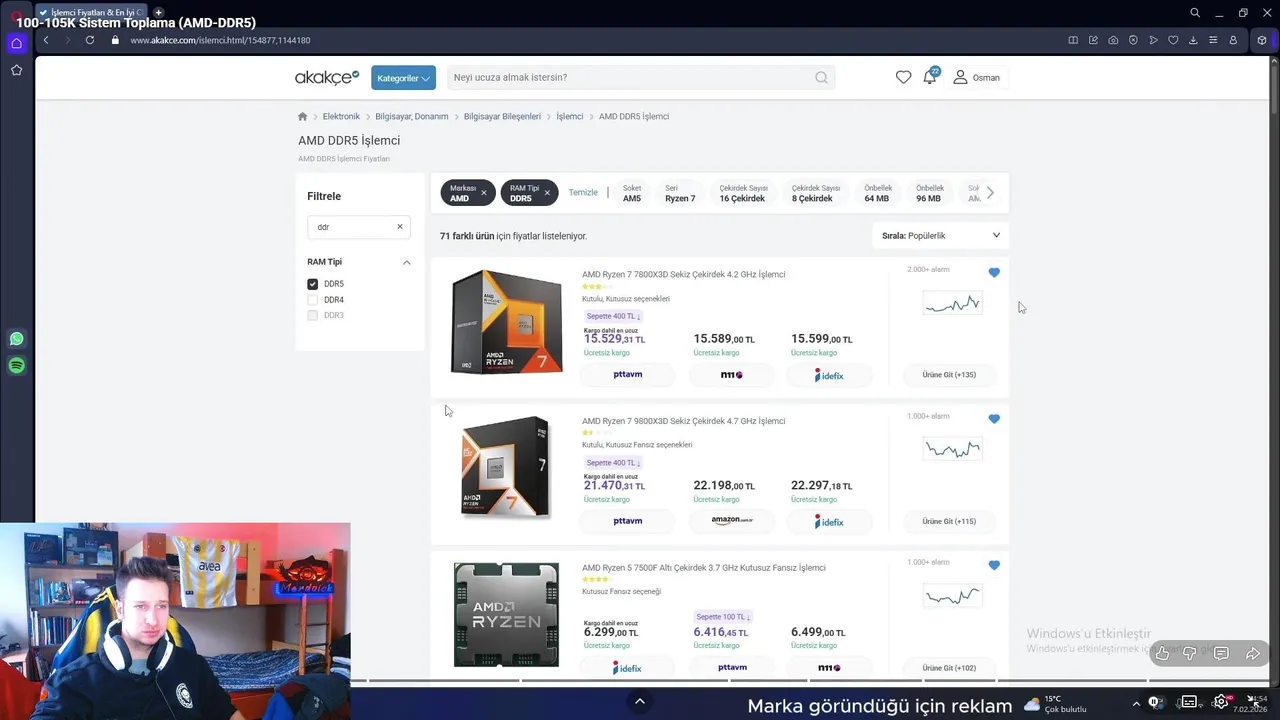Open akakce favorites heart in header
1280x720 pixels.
click(903, 77)
